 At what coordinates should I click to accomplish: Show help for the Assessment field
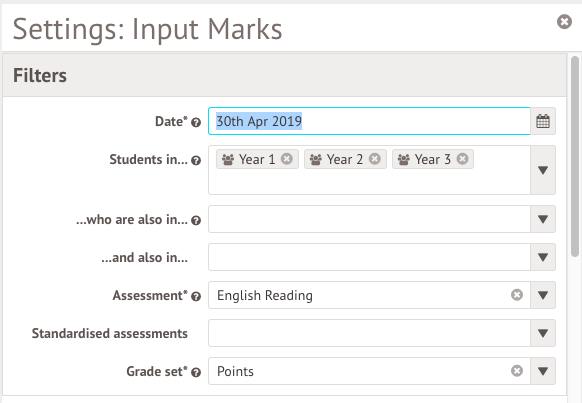(196, 296)
